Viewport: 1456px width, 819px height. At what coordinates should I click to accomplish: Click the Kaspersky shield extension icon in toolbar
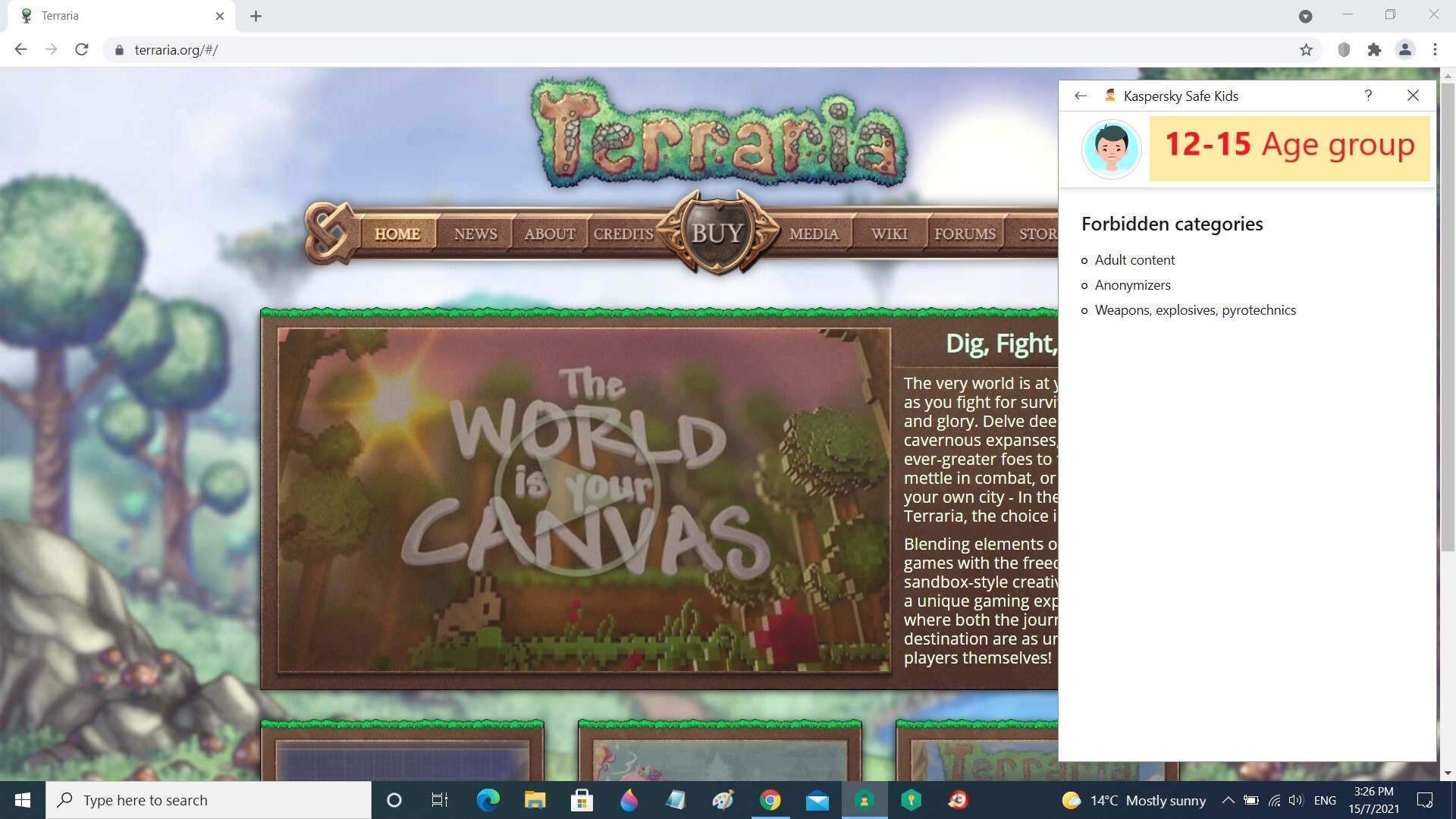[x=1344, y=50]
